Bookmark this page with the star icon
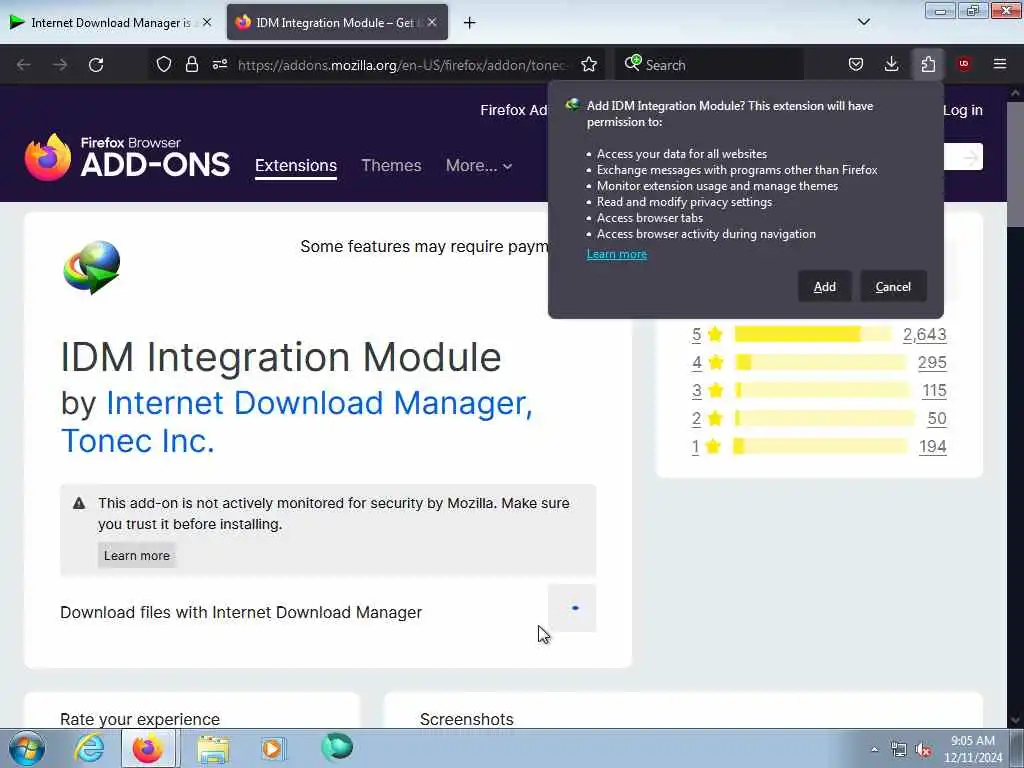The width and height of the screenshot is (1024, 768). (589, 65)
